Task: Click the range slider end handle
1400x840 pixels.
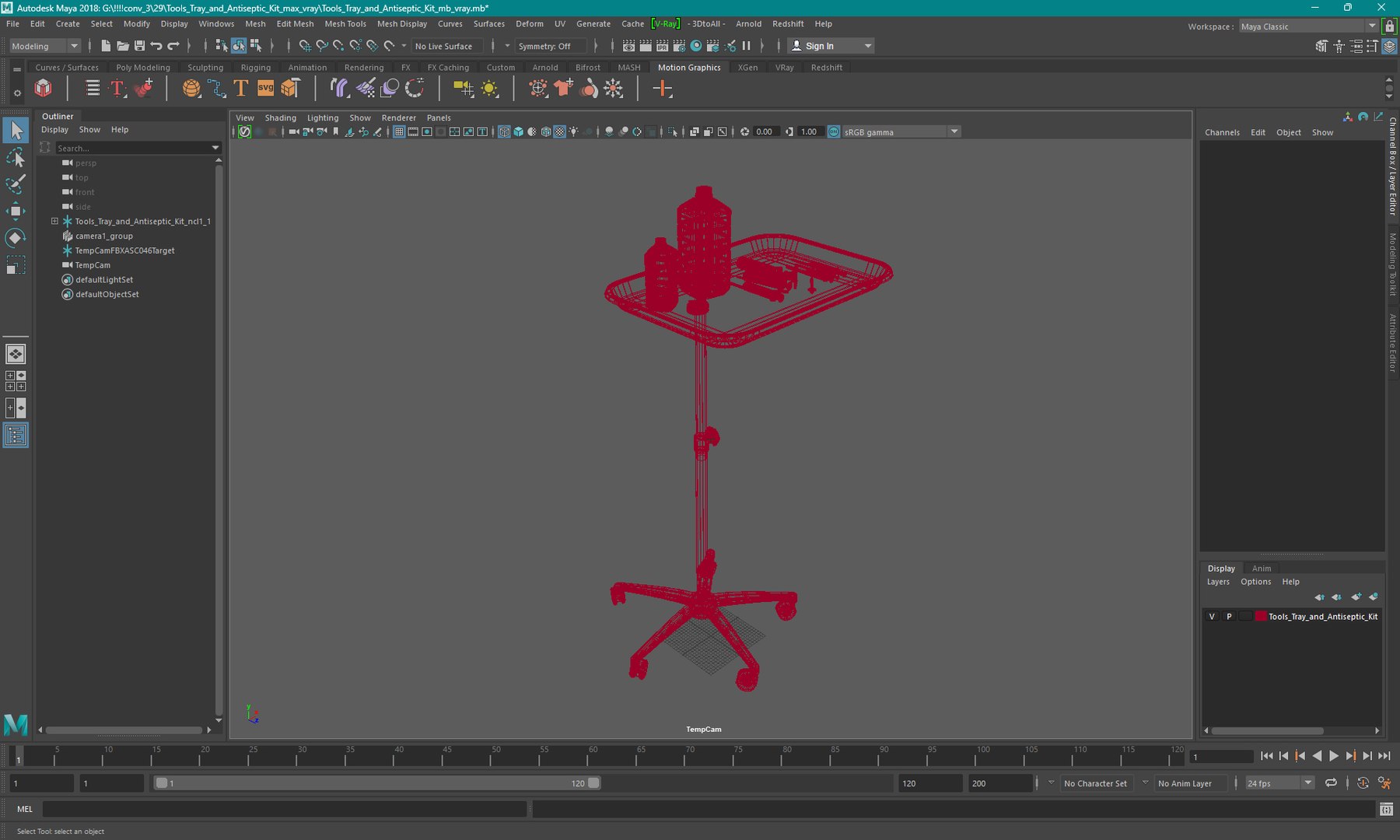Action: click(593, 783)
